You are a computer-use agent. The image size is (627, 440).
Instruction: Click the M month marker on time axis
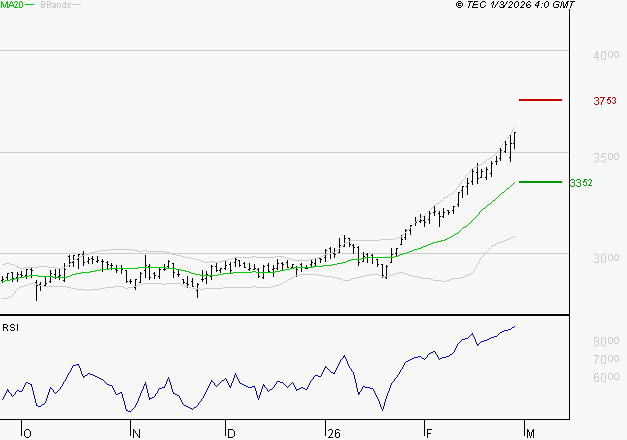(530, 434)
